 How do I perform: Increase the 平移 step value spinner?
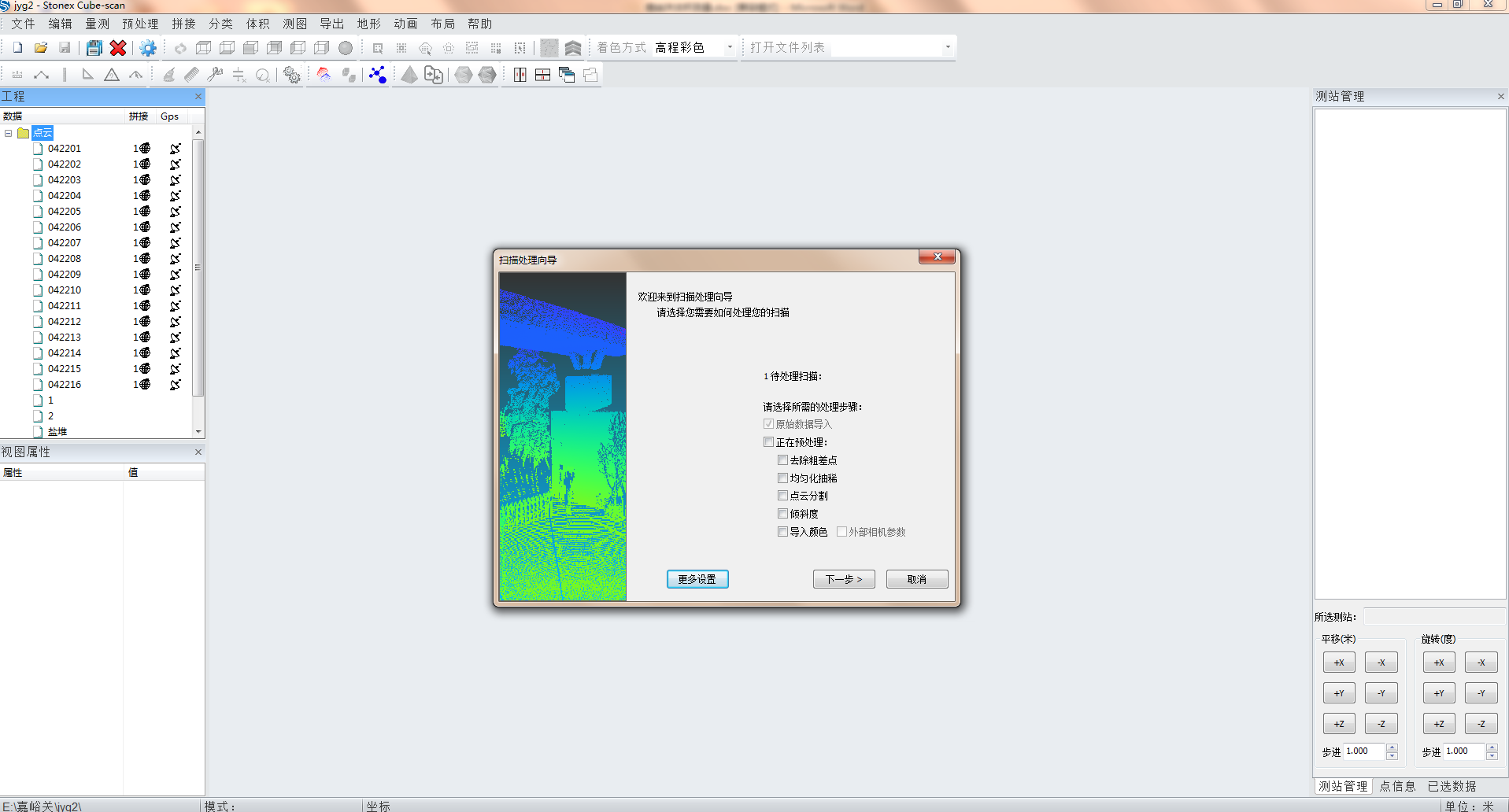click(x=1392, y=747)
